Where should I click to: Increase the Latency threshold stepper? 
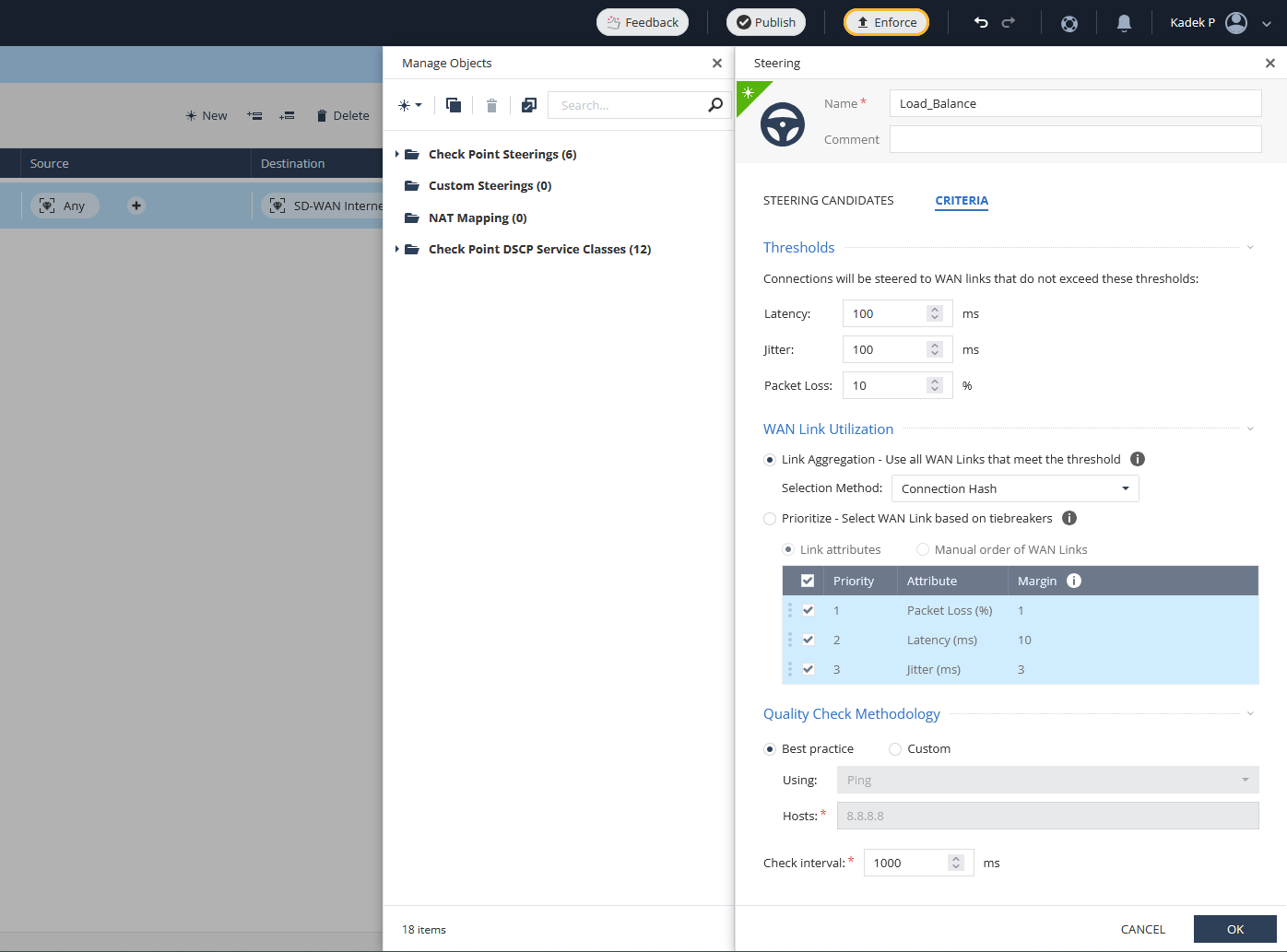pos(935,310)
